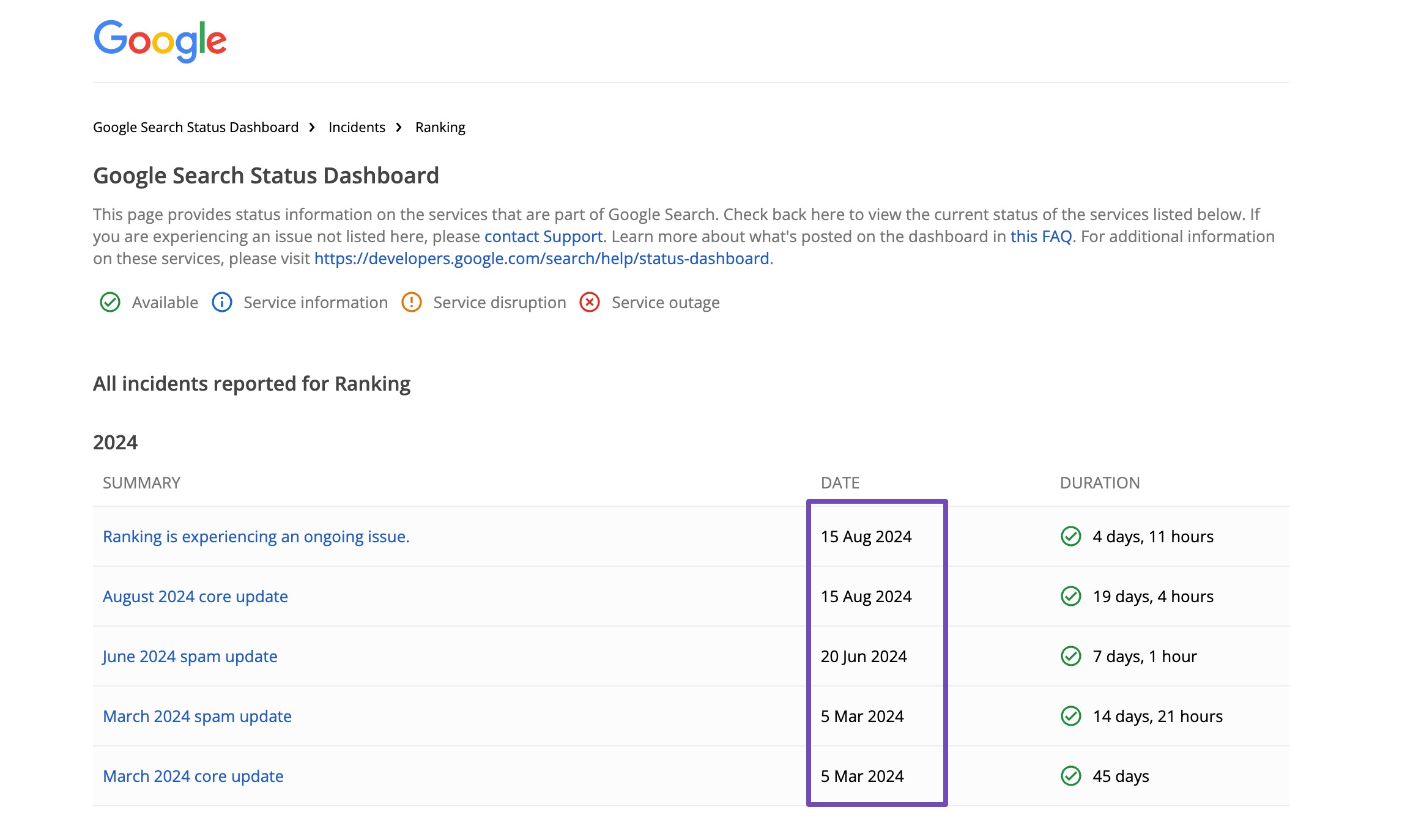Click the 20 Jun 2024 date cell
The image size is (1413, 840).
864,656
